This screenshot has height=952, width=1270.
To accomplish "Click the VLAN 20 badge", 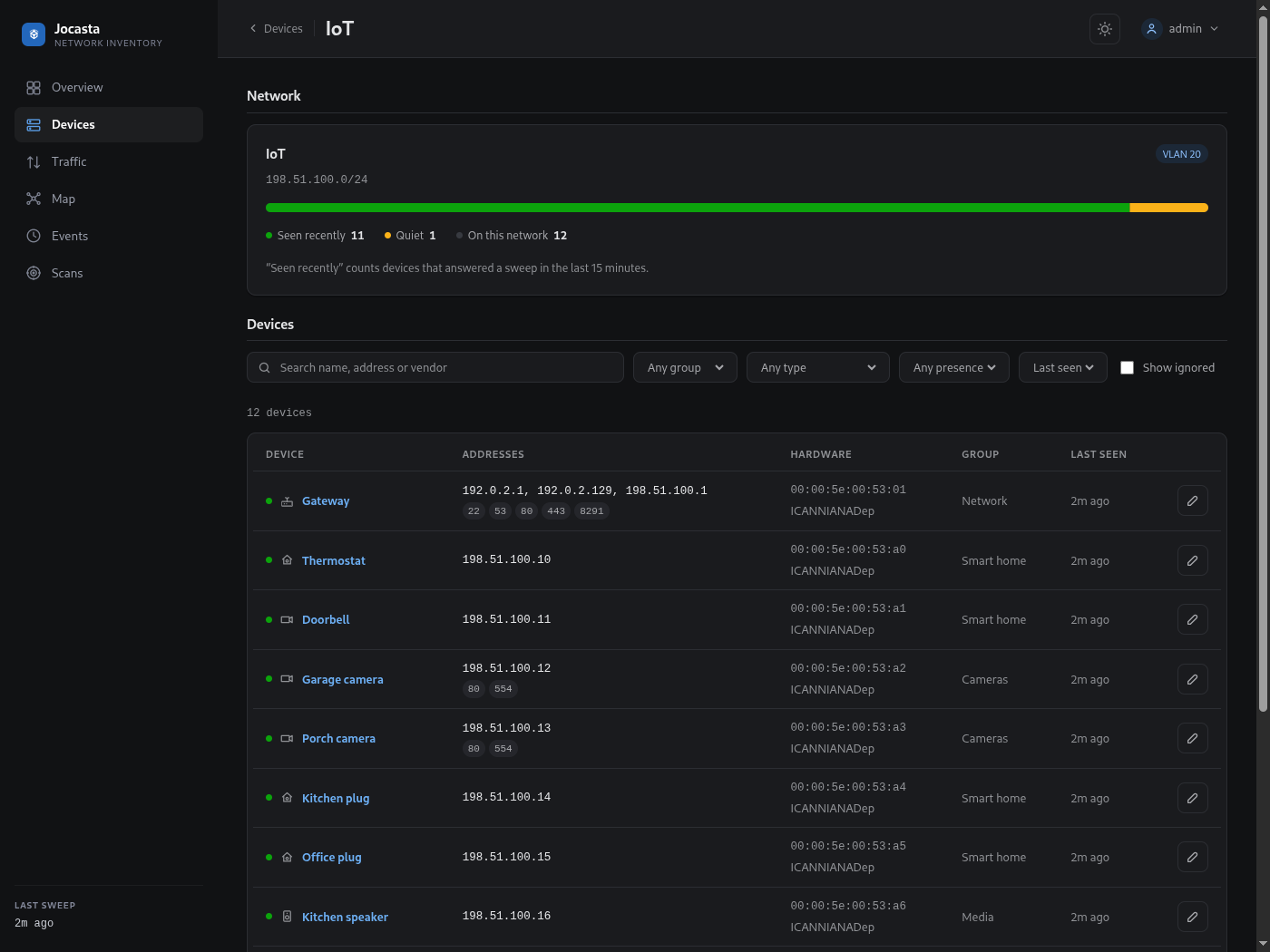I will tap(1181, 154).
